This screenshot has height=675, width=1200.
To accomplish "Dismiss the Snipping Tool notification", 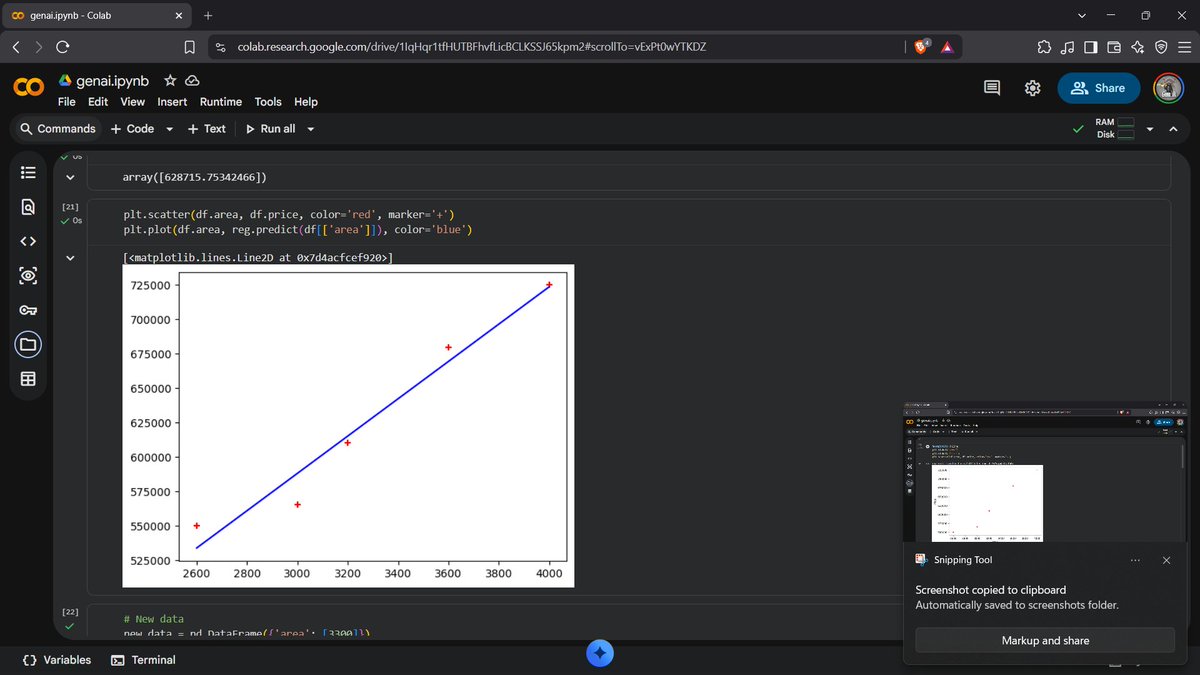I will tap(1166, 560).
